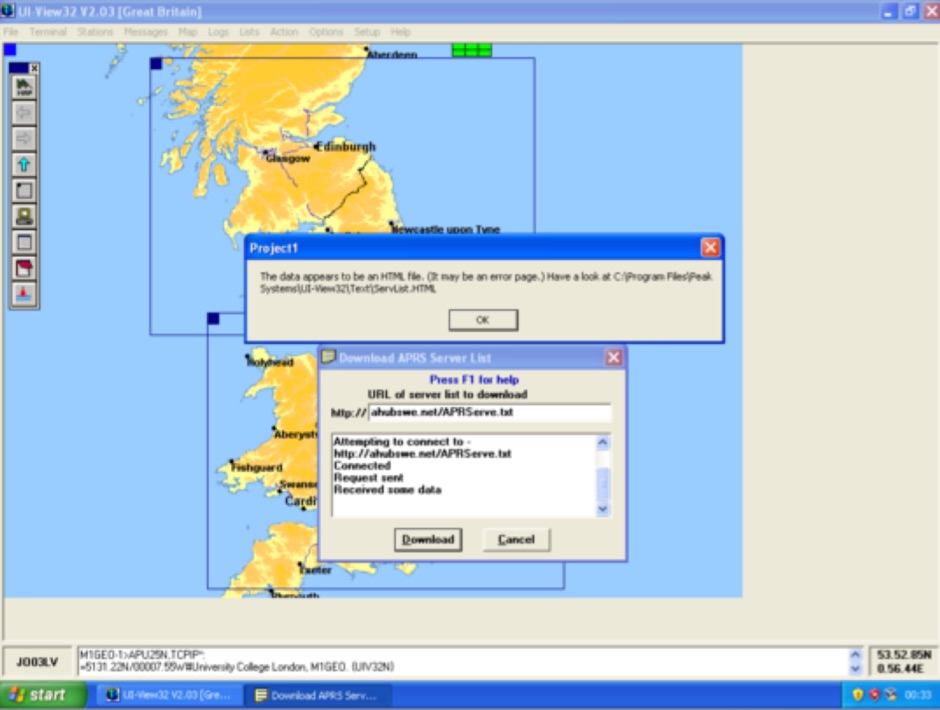Click the HMP map toolbar button

pos(24,88)
